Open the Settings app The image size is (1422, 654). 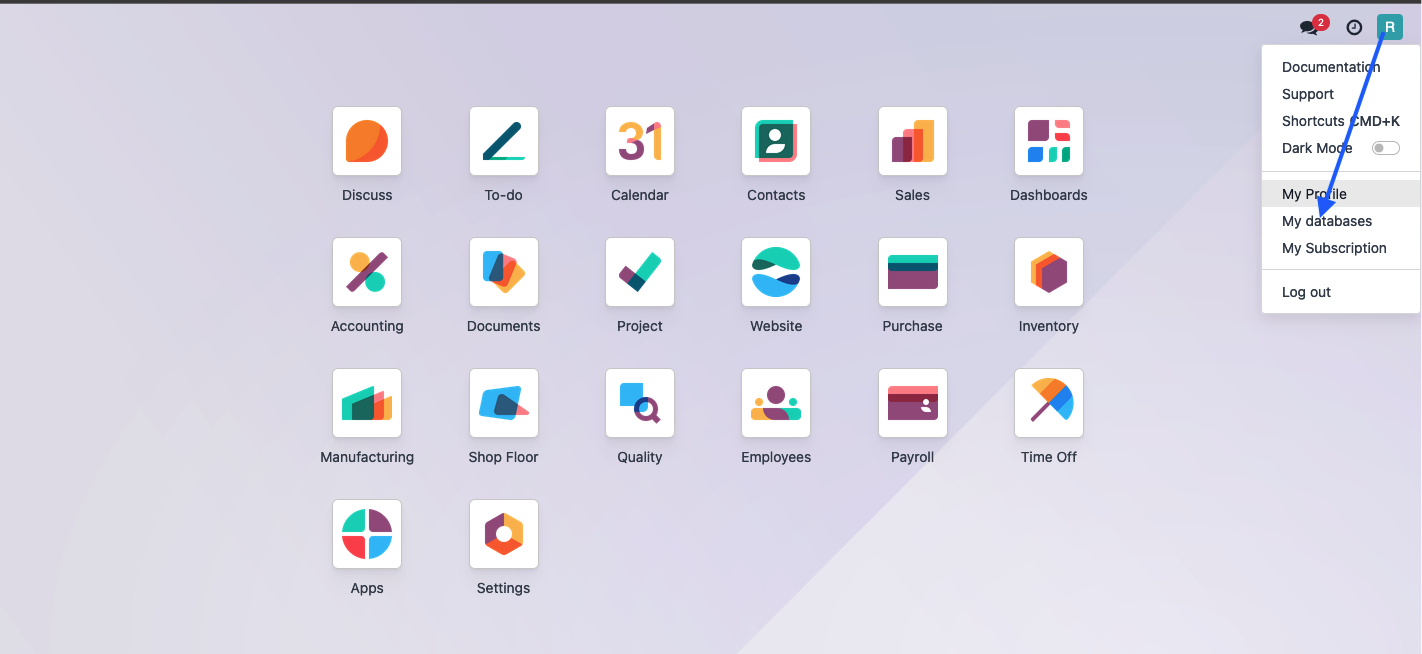tap(504, 534)
